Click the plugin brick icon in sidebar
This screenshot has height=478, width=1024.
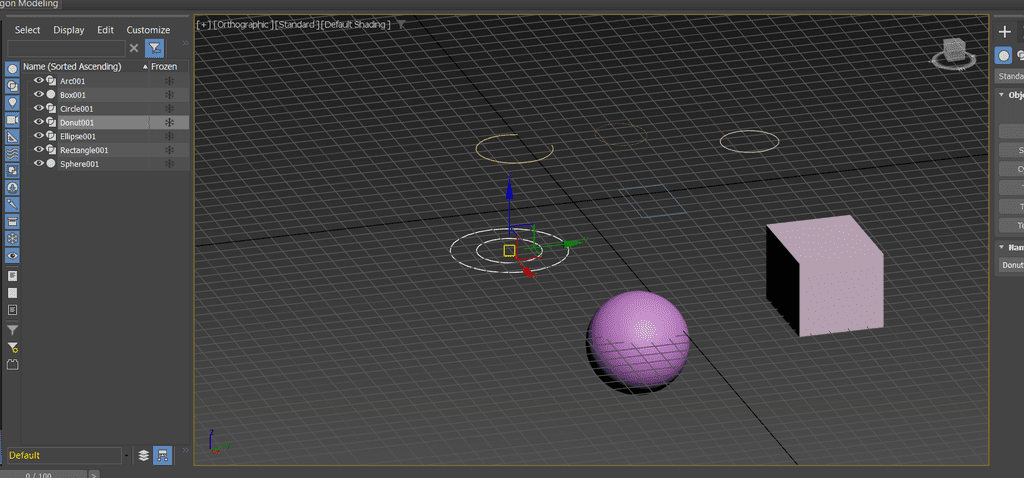(x=12, y=364)
